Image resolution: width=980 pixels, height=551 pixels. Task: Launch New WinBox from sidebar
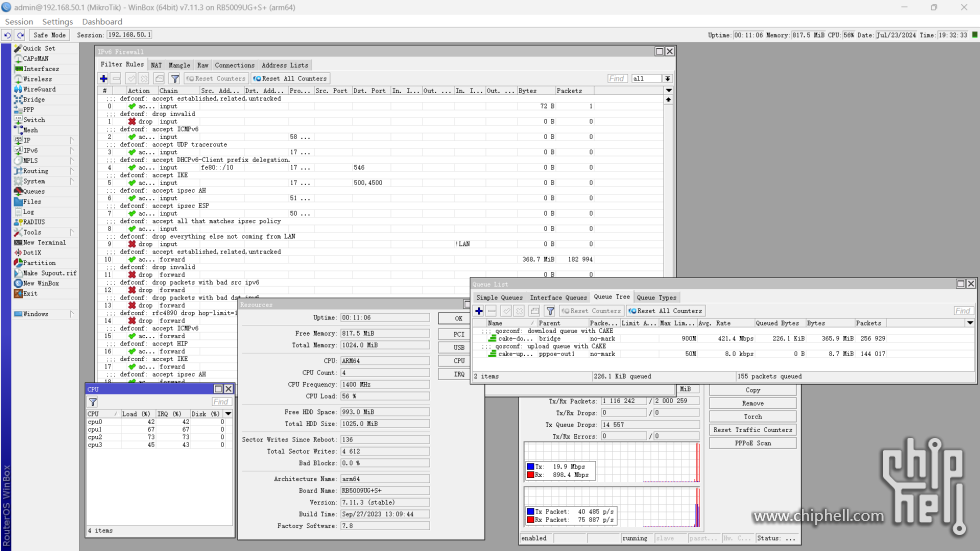[41, 283]
